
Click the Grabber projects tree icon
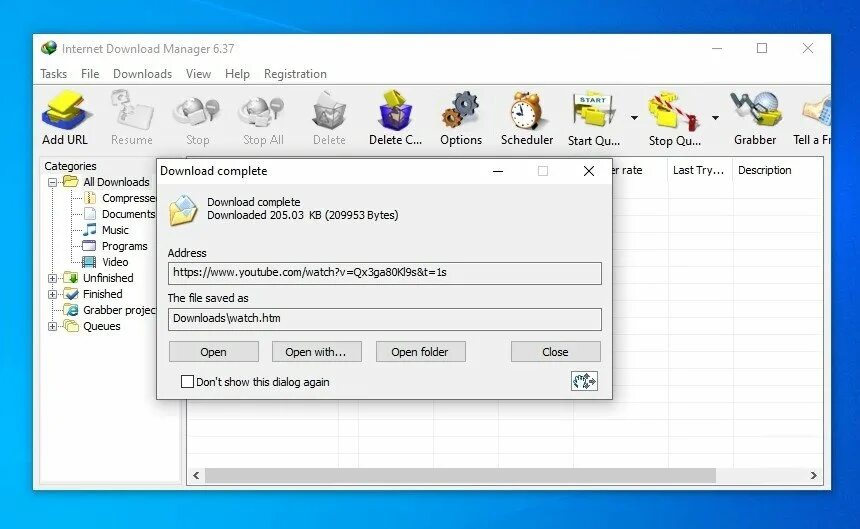[71, 310]
